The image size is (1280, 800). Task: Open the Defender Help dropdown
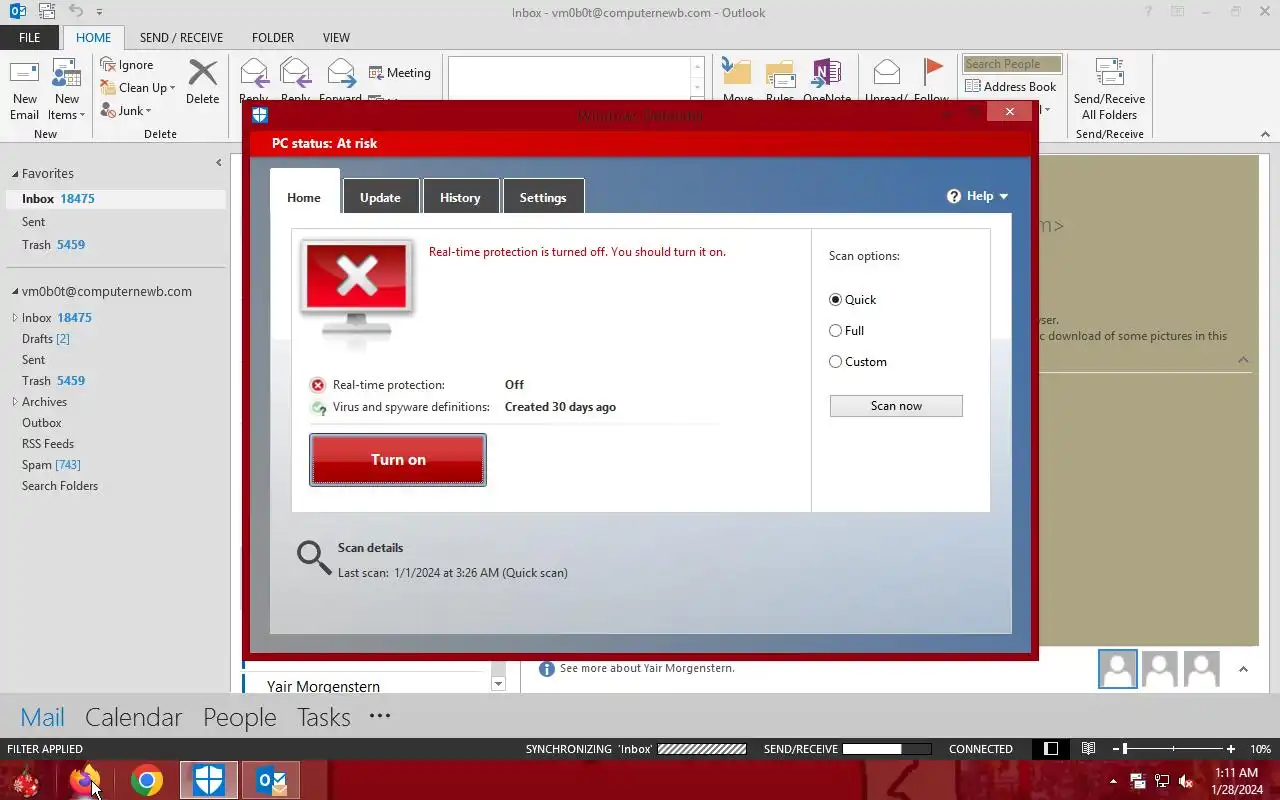pos(977,196)
